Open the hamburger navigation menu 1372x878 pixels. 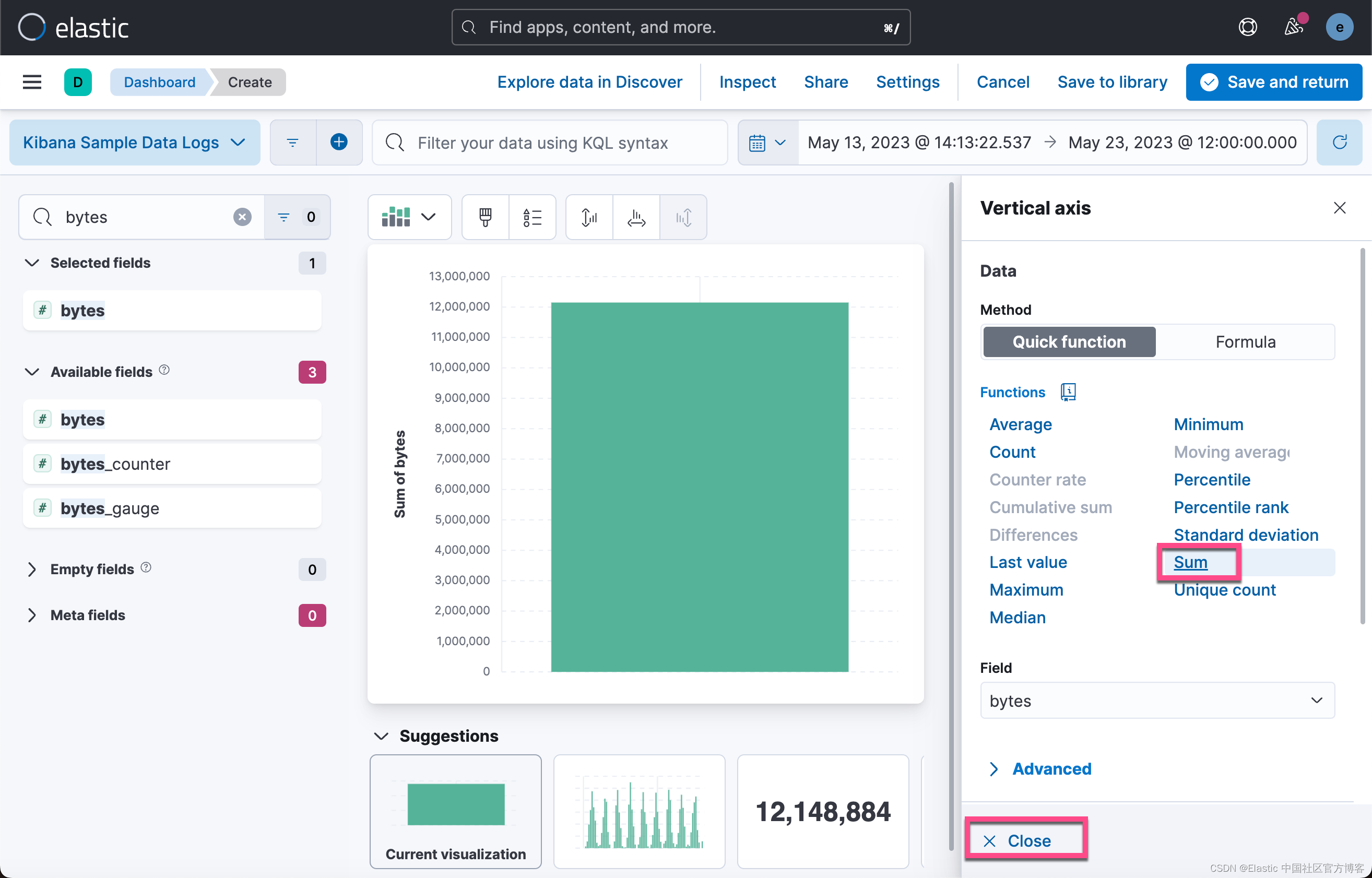click(32, 82)
